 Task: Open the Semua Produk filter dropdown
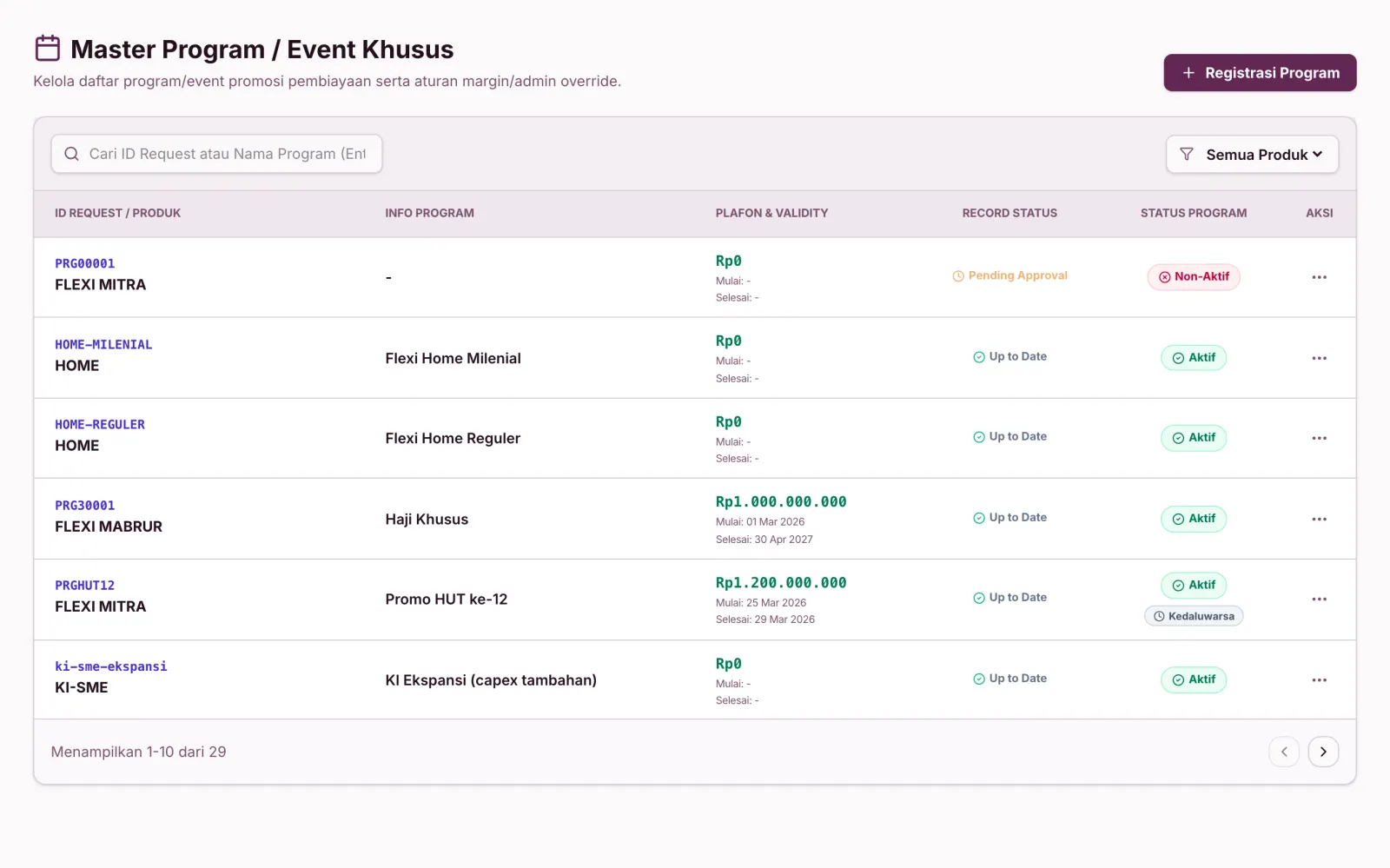(1252, 155)
